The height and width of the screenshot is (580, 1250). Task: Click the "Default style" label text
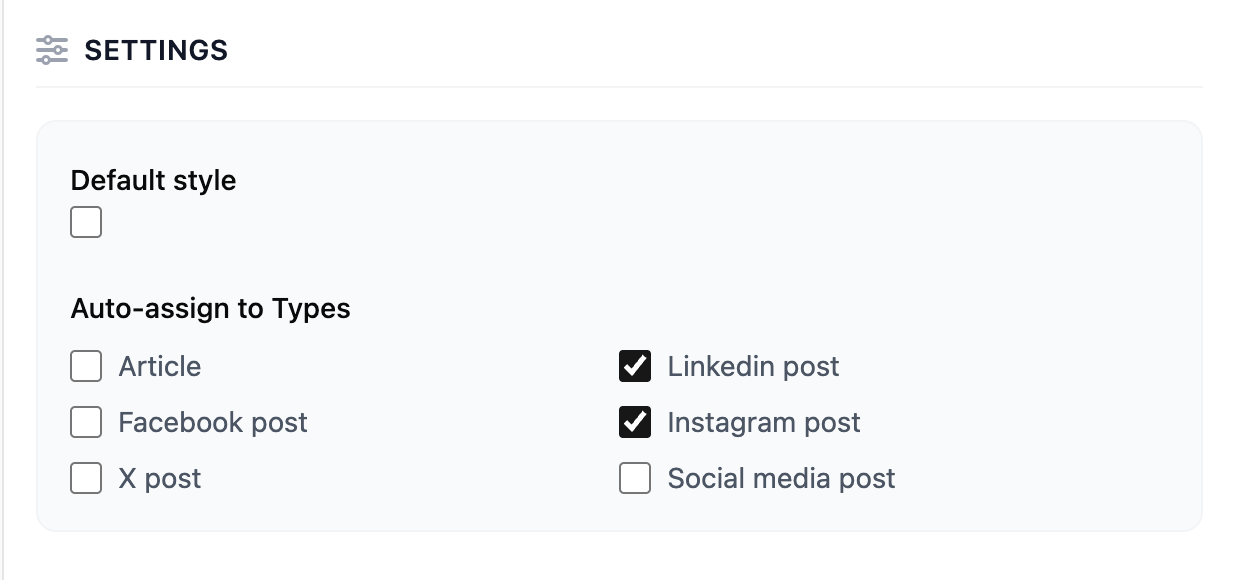coord(153,181)
